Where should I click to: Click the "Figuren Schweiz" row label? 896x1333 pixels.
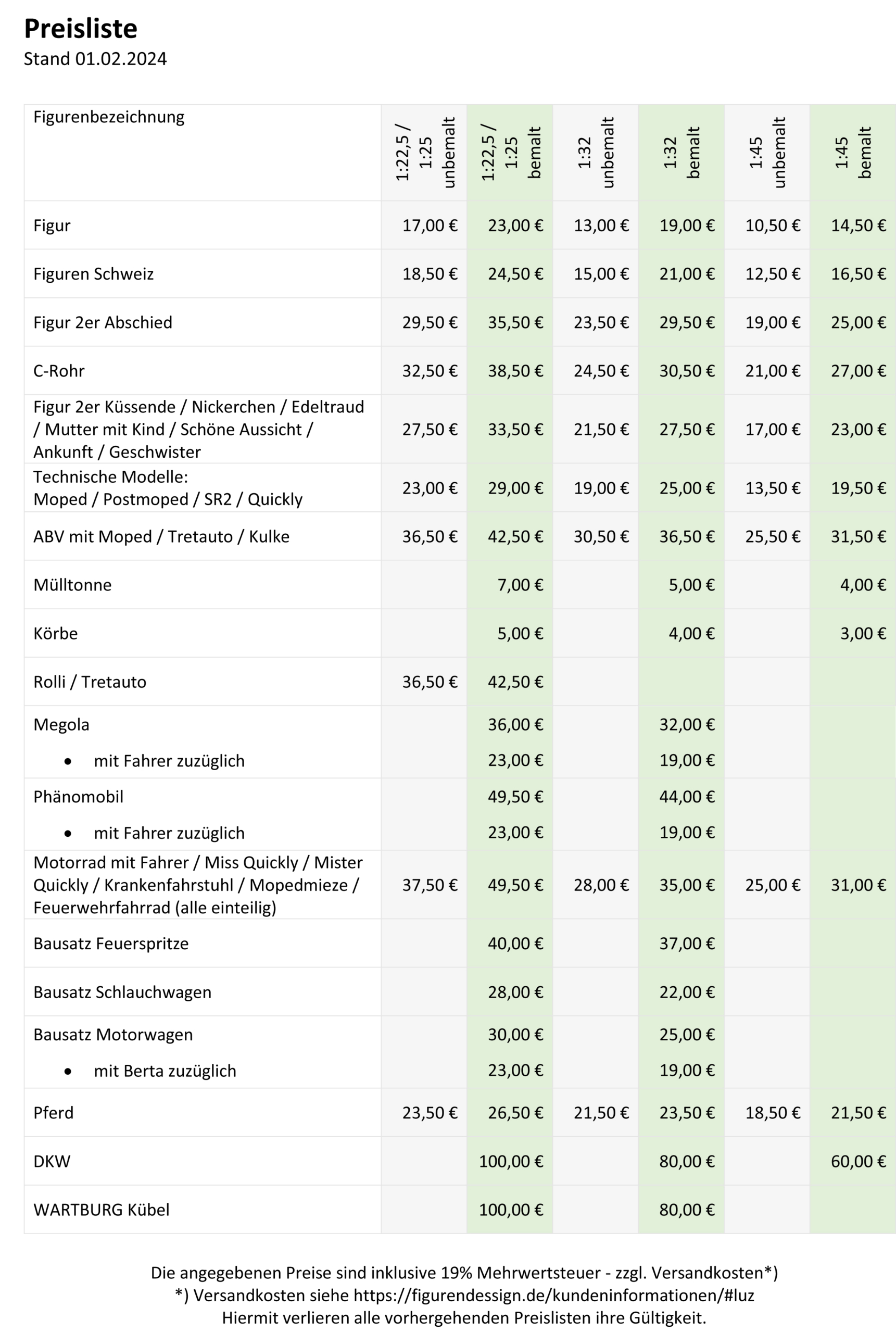[93, 274]
